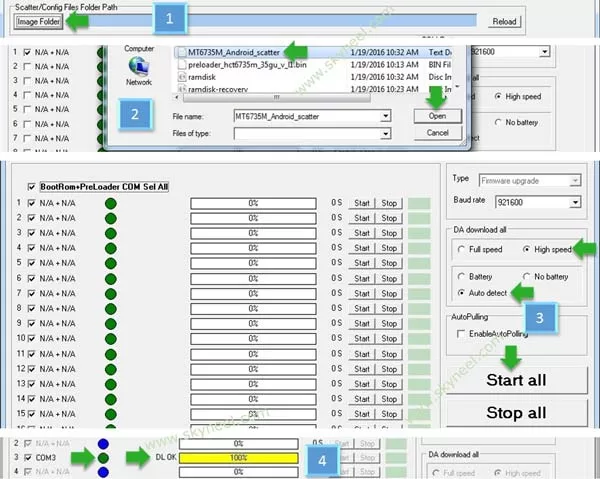
Task: Enable the EnableAutoPolling checkbox
Action: click(461, 334)
